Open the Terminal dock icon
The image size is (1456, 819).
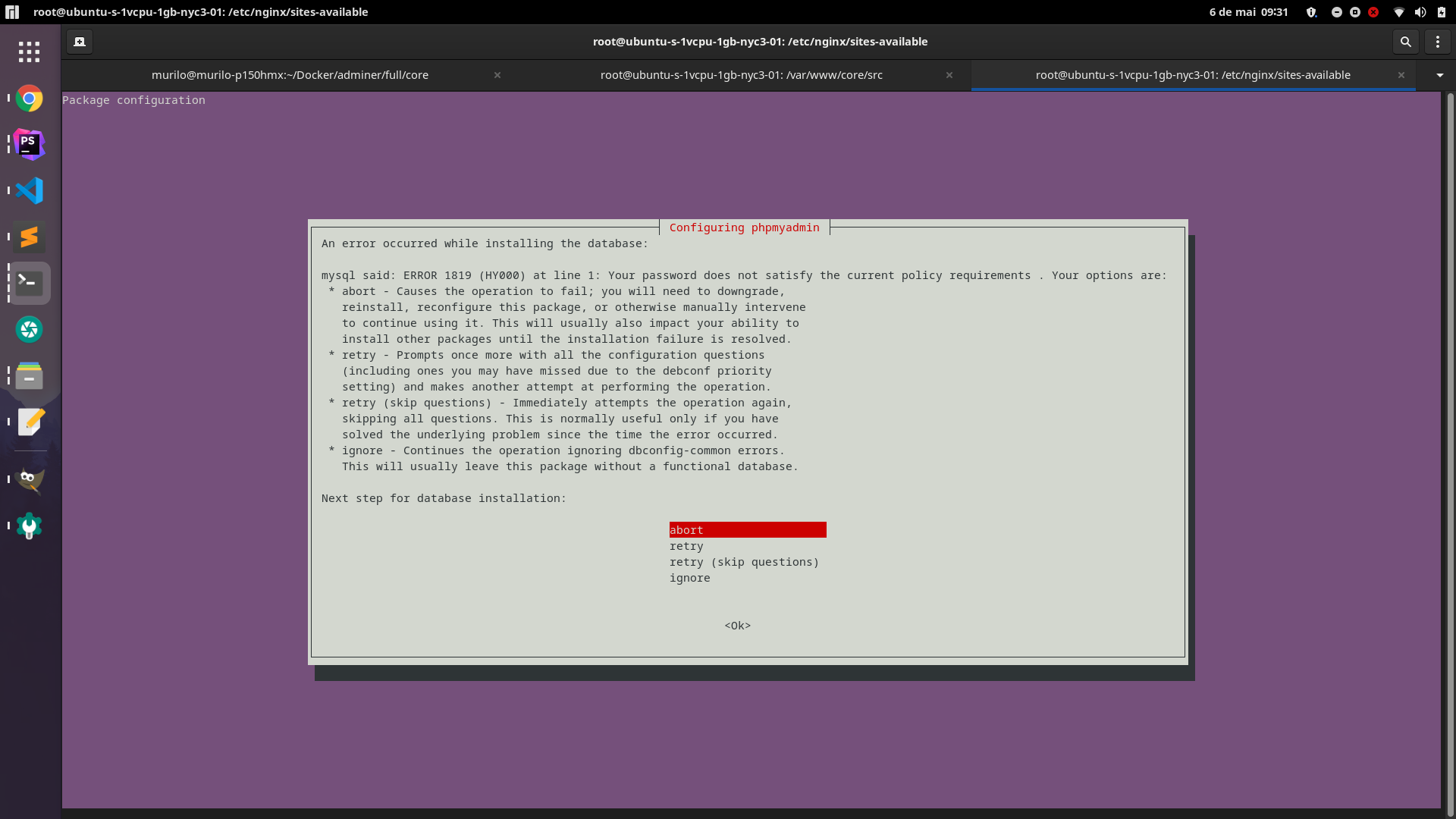pos(29,283)
